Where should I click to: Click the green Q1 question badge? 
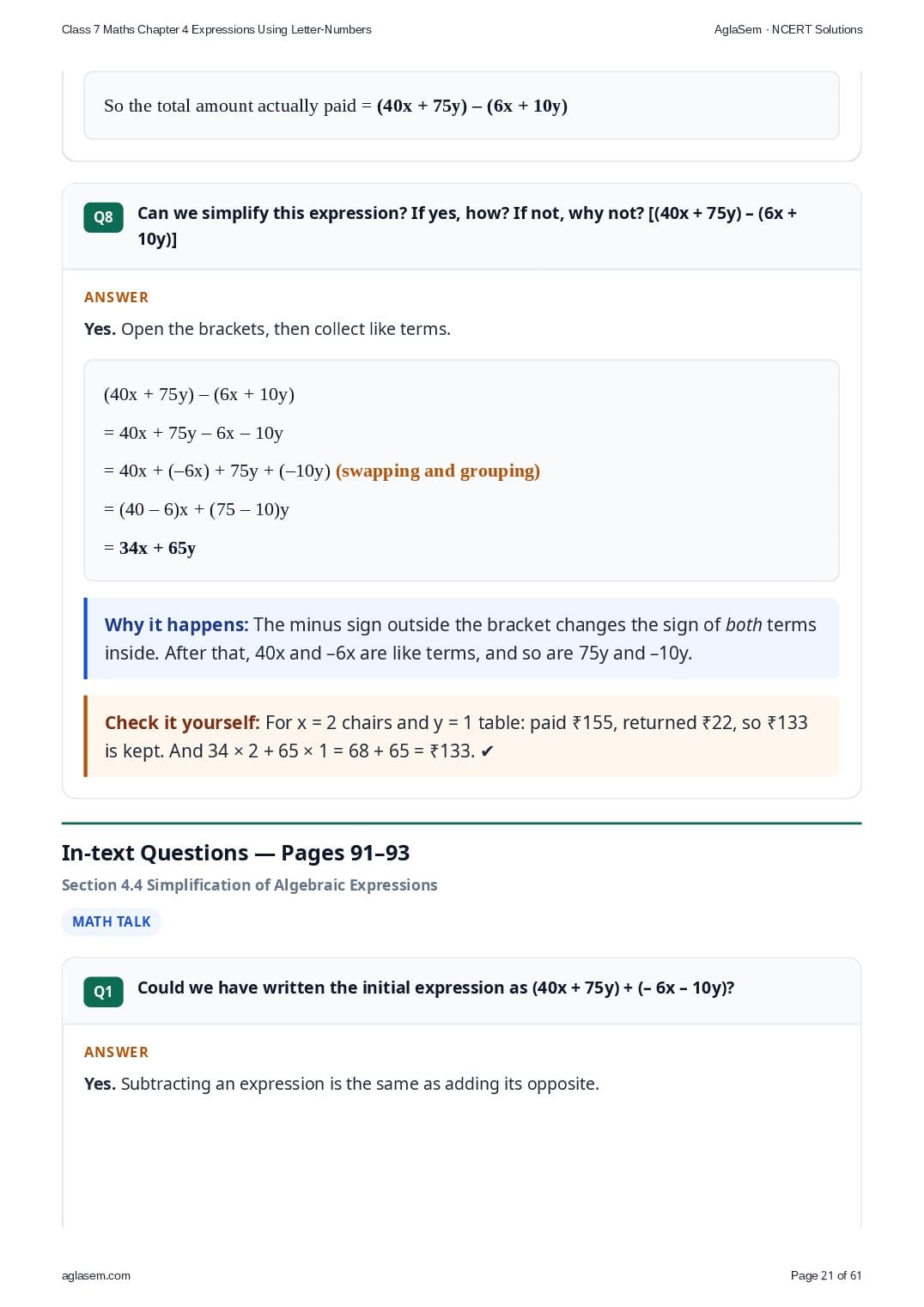(103, 992)
